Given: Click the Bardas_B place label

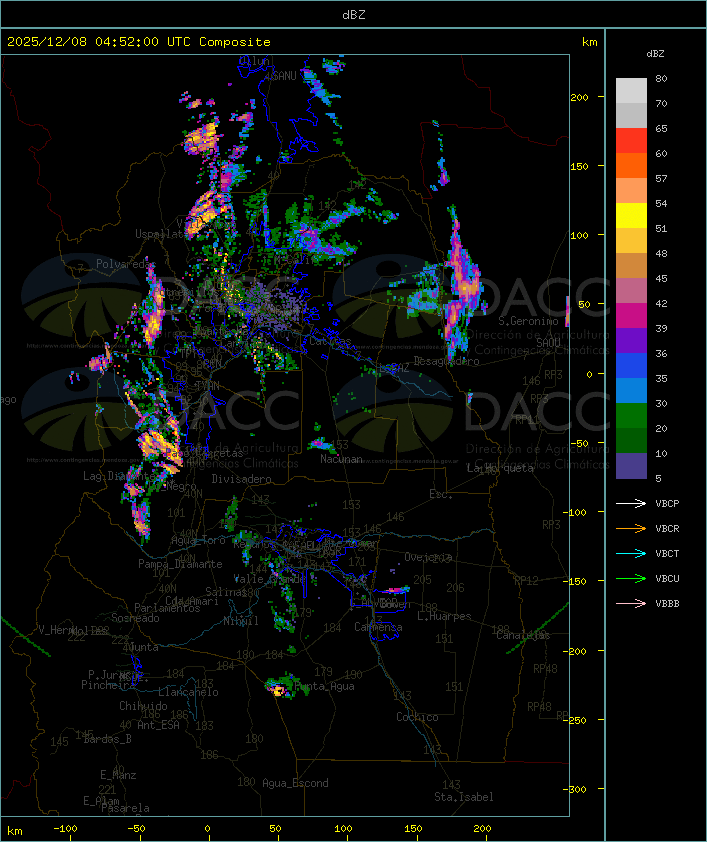Looking at the screenshot, I should pyautogui.click(x=107, y=739).
